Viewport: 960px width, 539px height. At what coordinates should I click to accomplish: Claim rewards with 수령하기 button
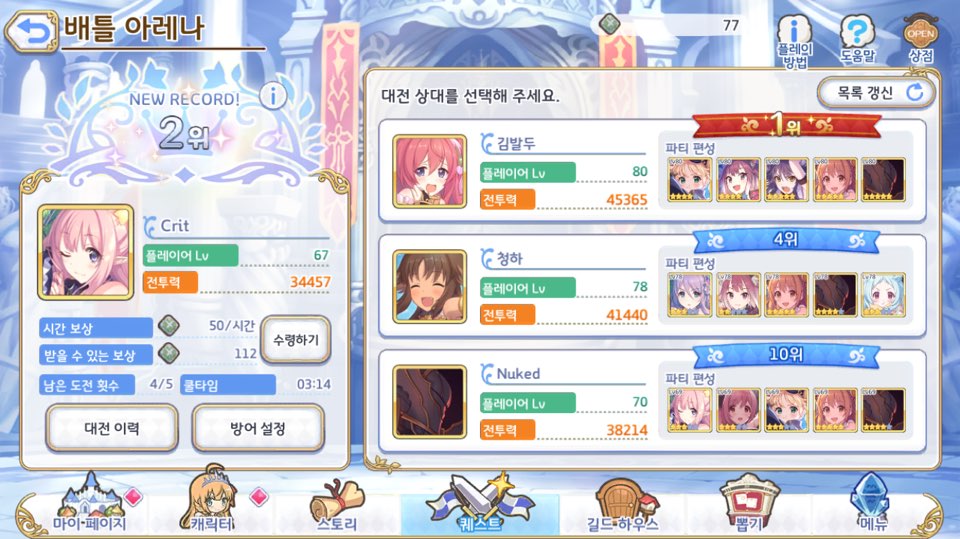296,339
